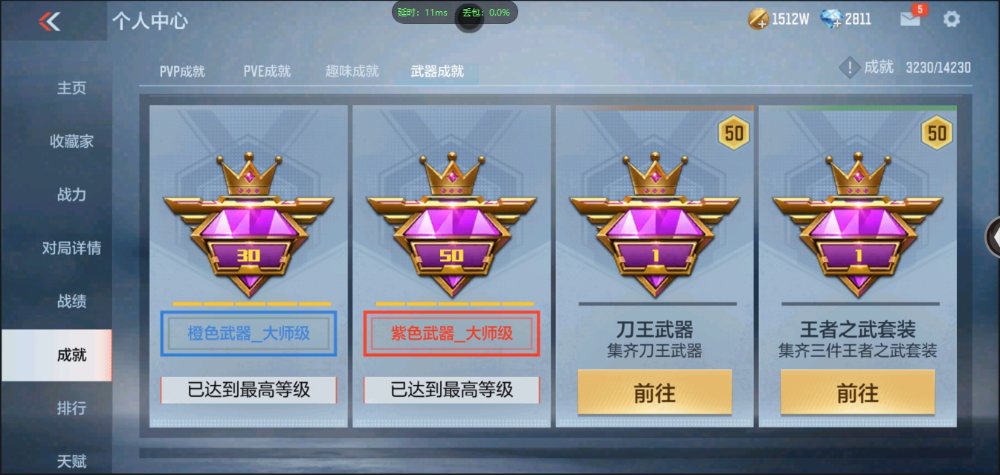This screenshot has height=475, width=1000.
Task: Click the back arrow icon
Action: pos(49,21)
